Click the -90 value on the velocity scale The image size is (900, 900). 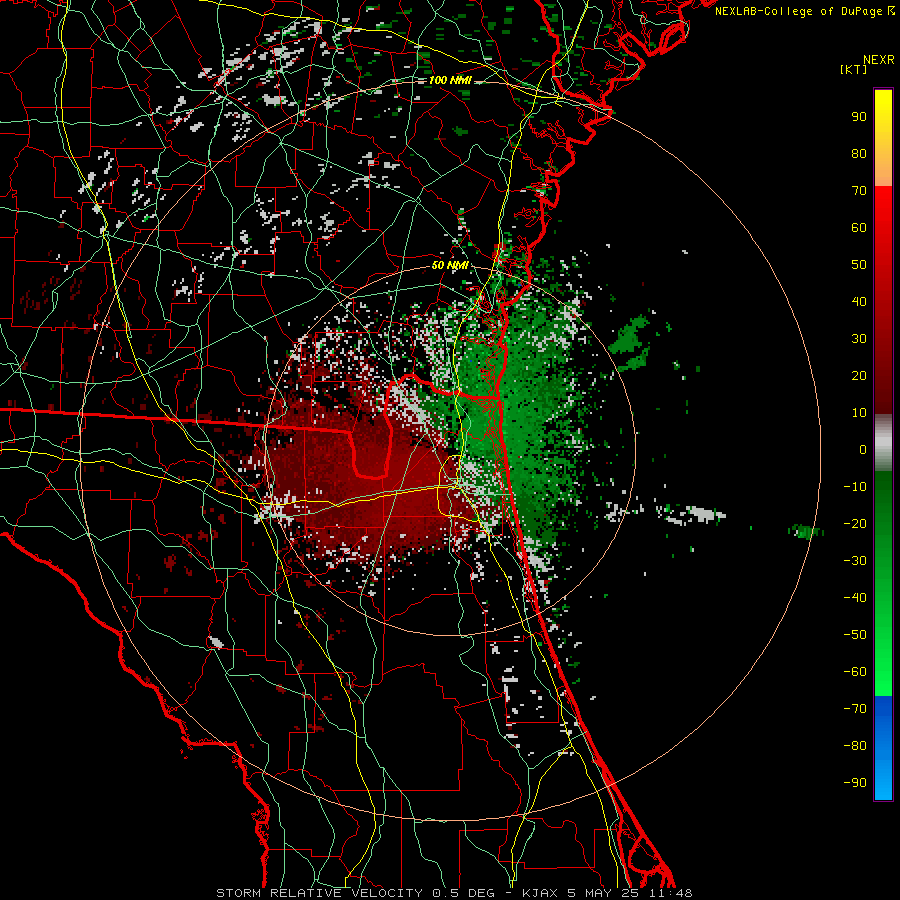pyautogui.click(x=855, y=783)
